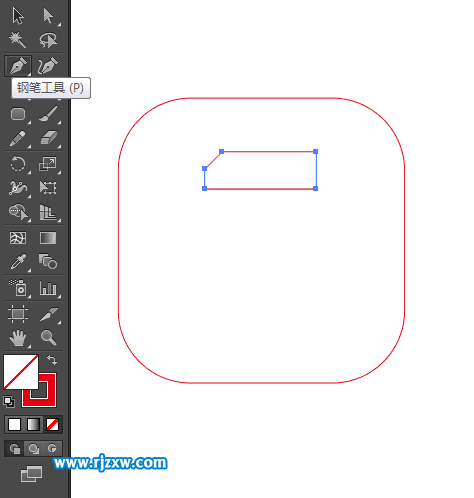The image size is (474, 498).
Task: Pick the Curvature tool
Action: (x=48, y=65)
